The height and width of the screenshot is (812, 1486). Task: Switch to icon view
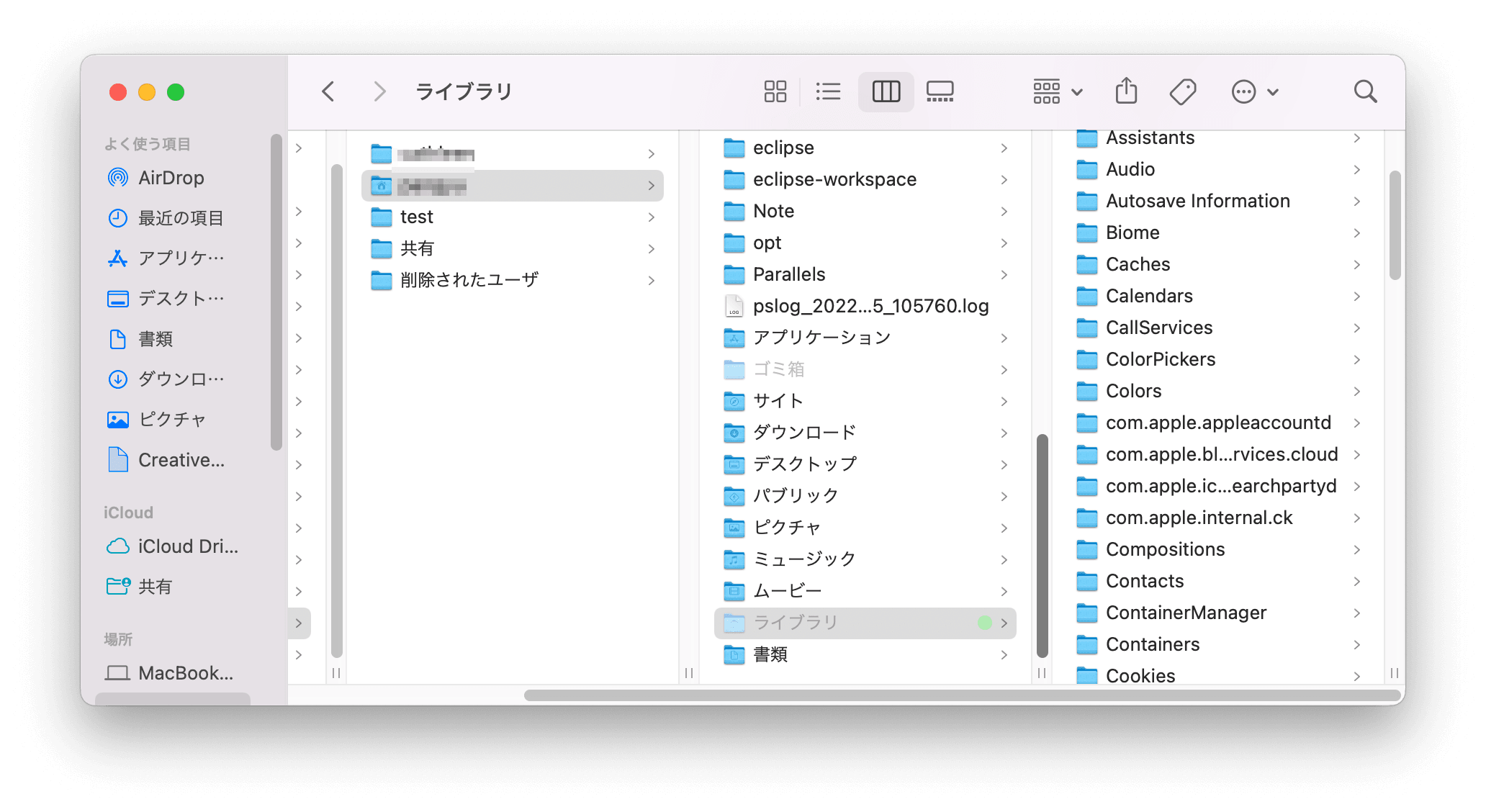[775, 91]
